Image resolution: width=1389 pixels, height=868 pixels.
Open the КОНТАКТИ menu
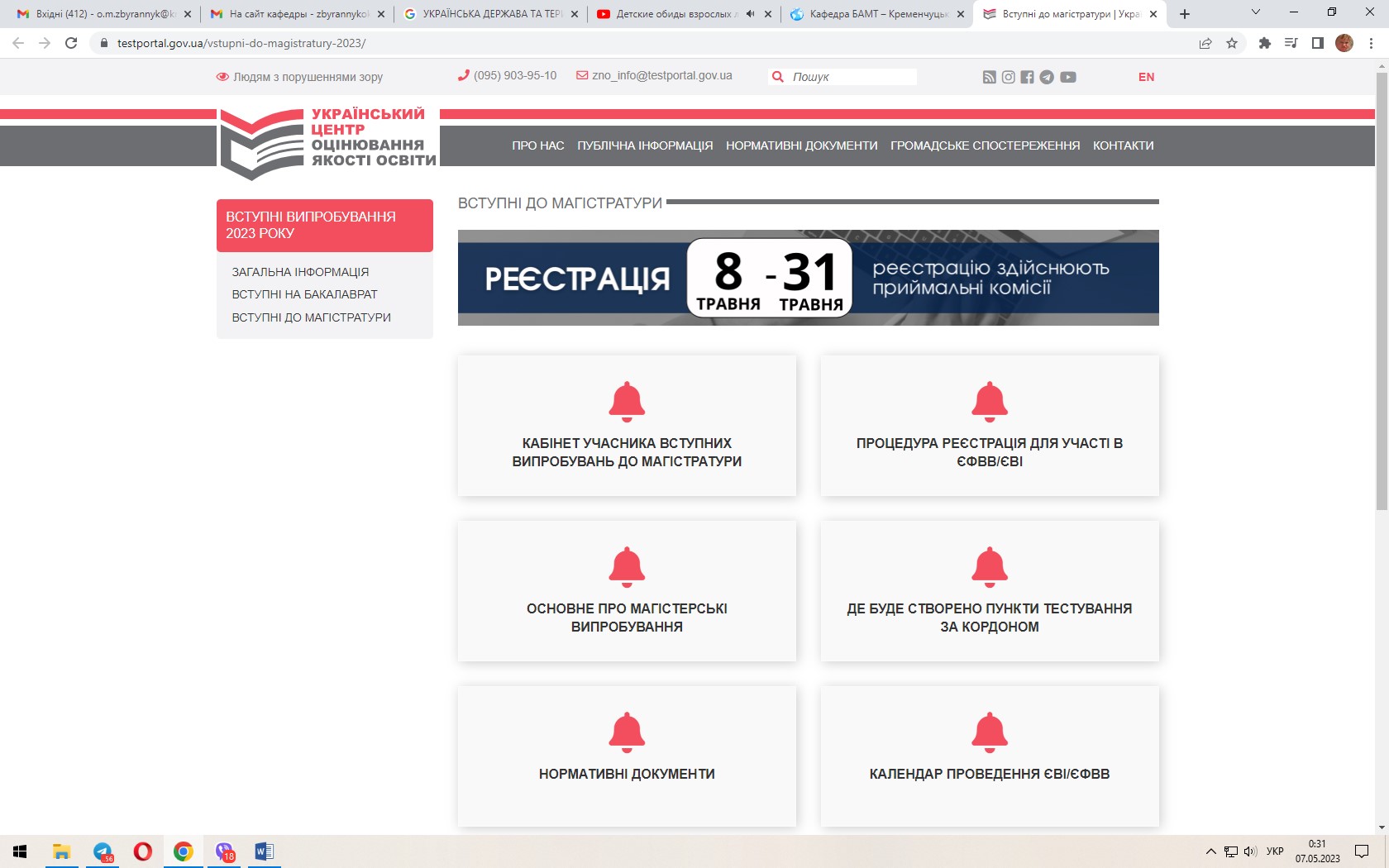(x=1124, y=145)
